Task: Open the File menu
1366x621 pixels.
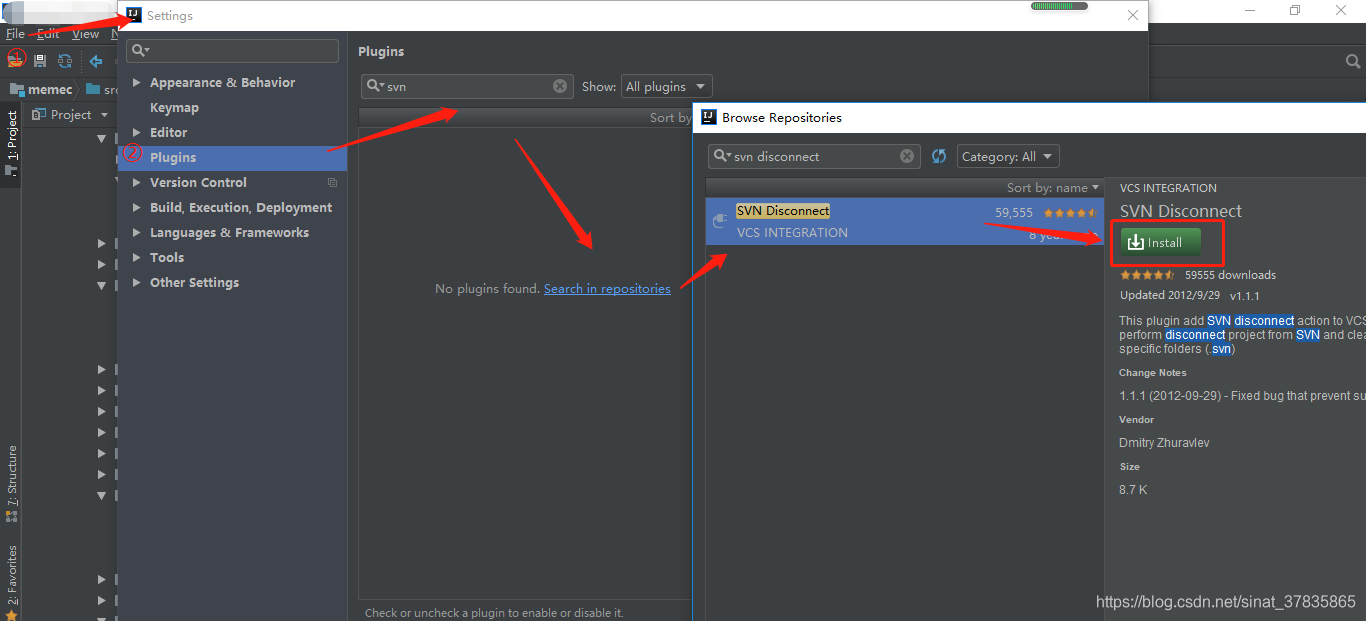Action: 15,34
